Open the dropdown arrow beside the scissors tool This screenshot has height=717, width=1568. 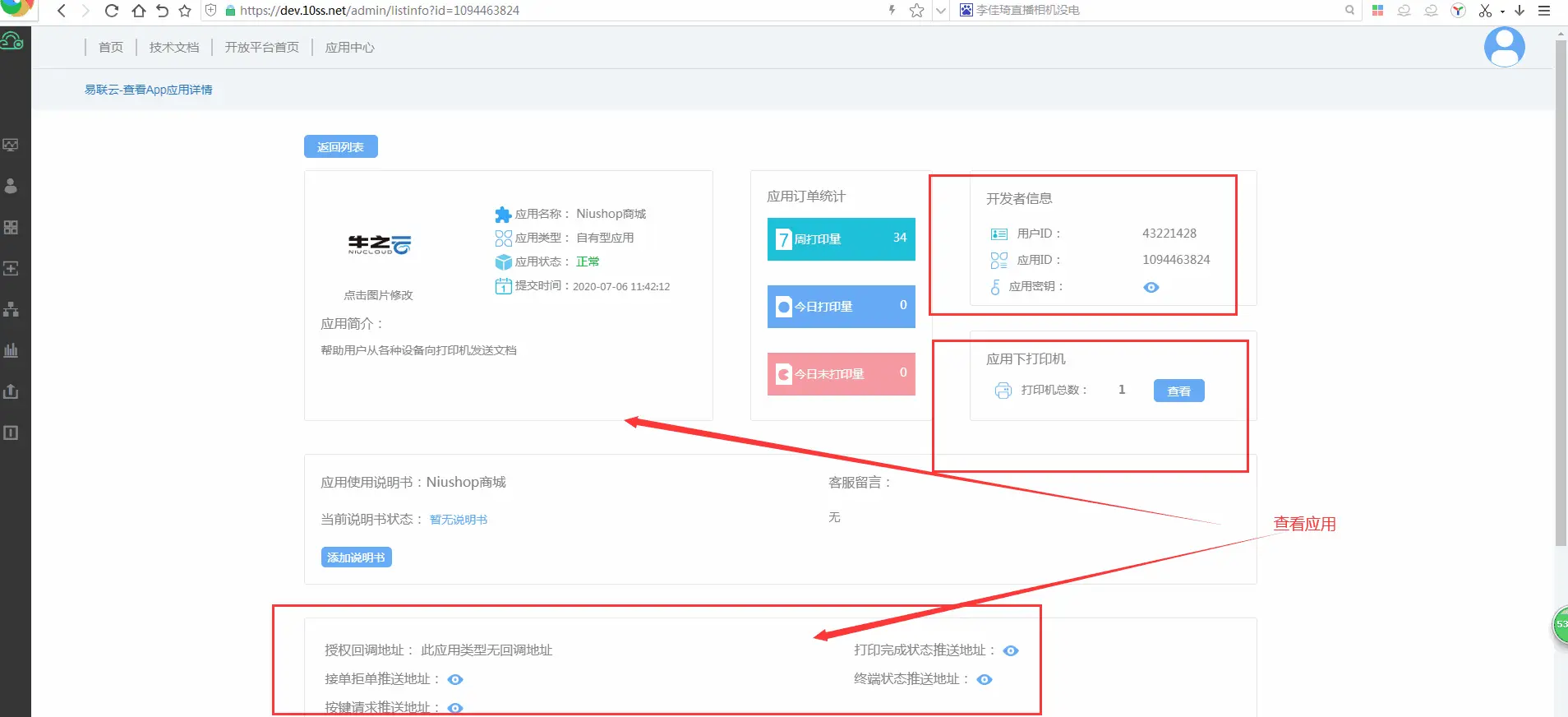pos(1502,12)
